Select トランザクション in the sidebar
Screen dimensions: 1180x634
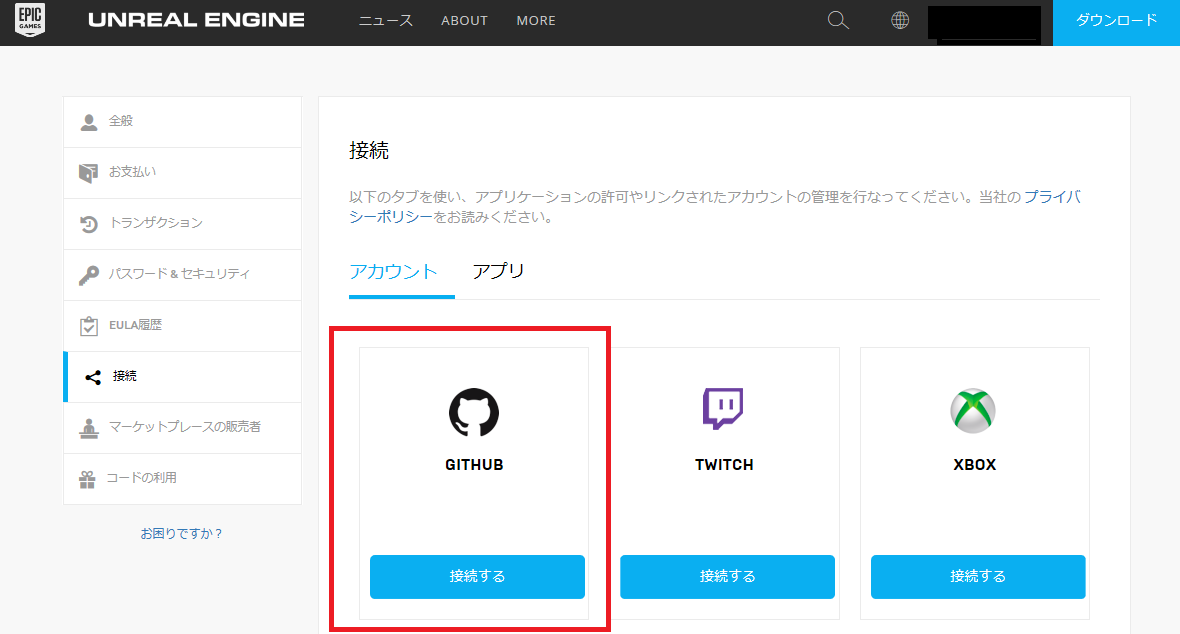coord(183,224)
